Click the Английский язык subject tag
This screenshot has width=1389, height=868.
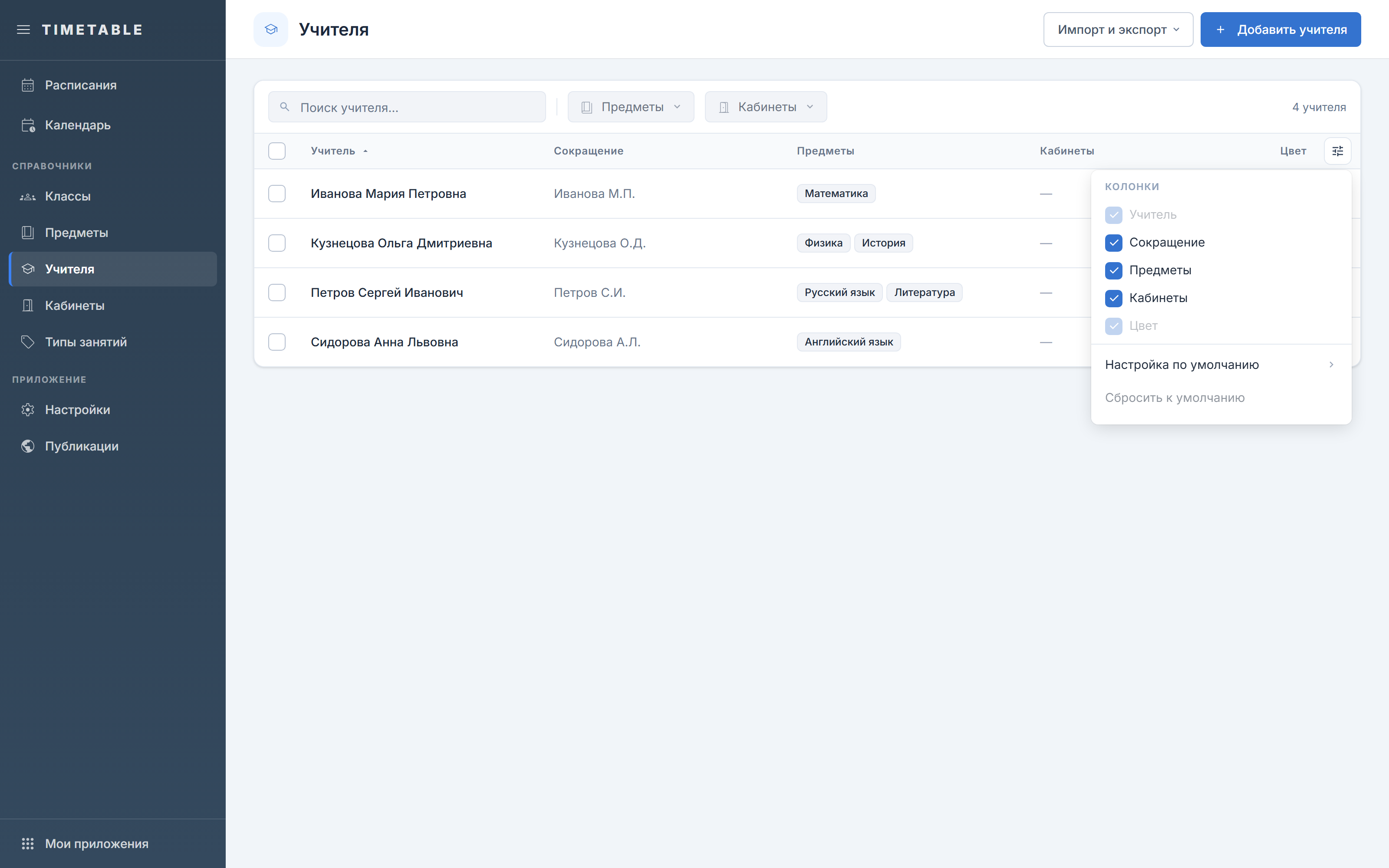pyautogui.click(x=848, y=342)
